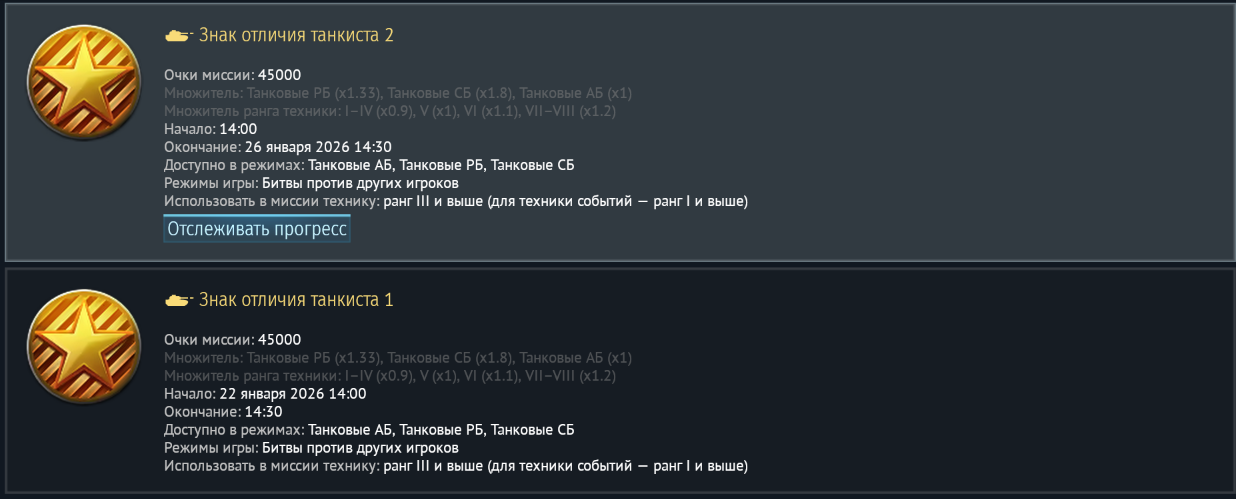This screenshot has width=1236, height=499.
Task: Click the Доступно в режимах line in танкиста 2 card
Action: pyautogui.click(x=369, y=165)
